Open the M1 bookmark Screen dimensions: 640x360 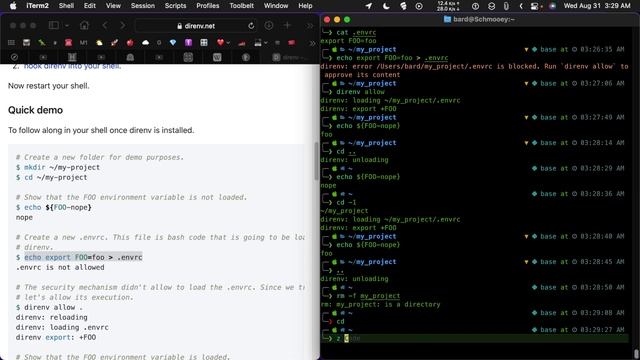point(84,42)
